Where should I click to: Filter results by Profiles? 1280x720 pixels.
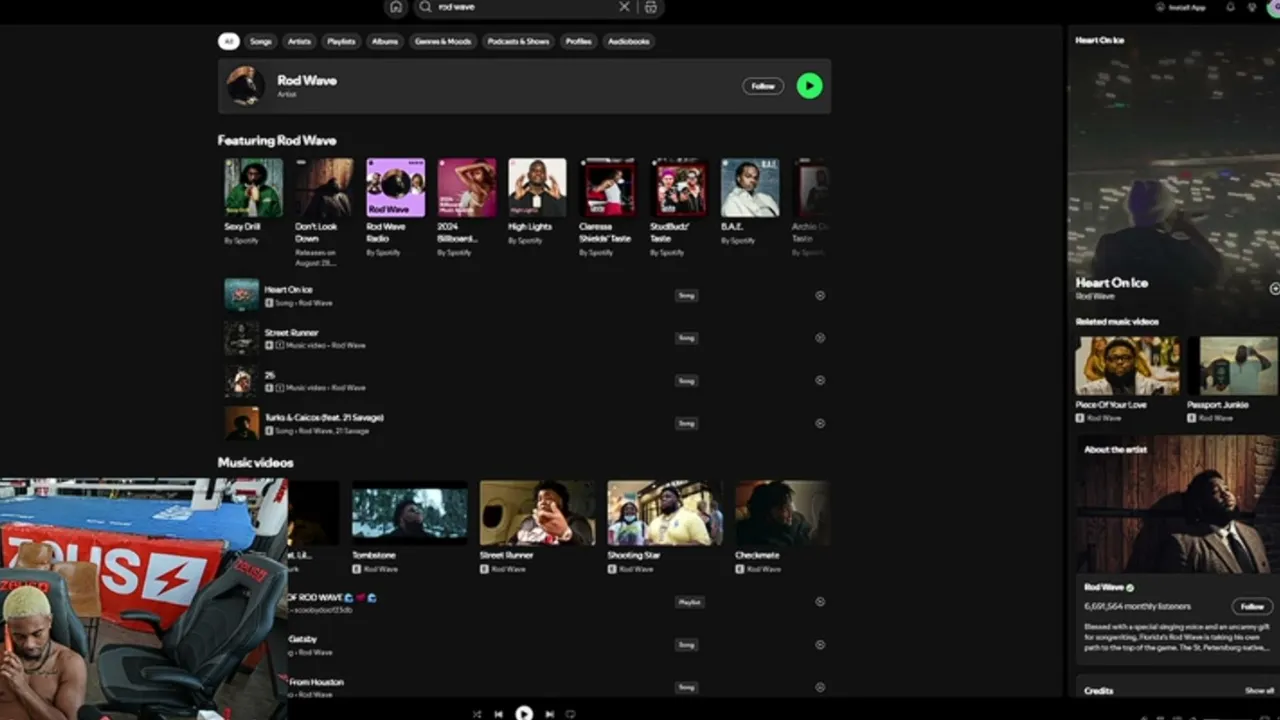click(x=579, y=41)
